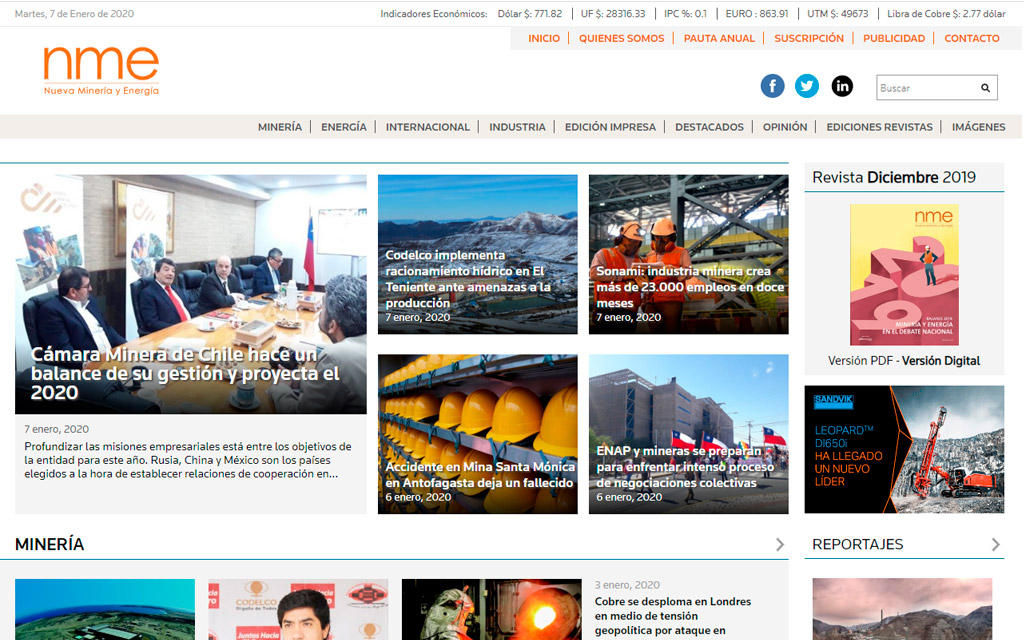
Task: Click the arrow next to the MINERÍA heading
Action: (x=780, y=544)
